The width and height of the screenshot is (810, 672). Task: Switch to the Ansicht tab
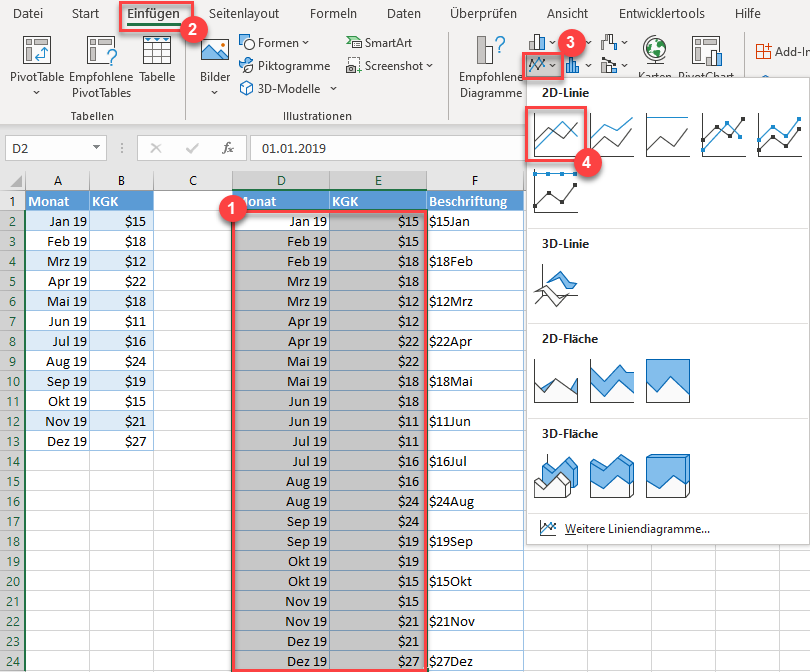(567, 13)
